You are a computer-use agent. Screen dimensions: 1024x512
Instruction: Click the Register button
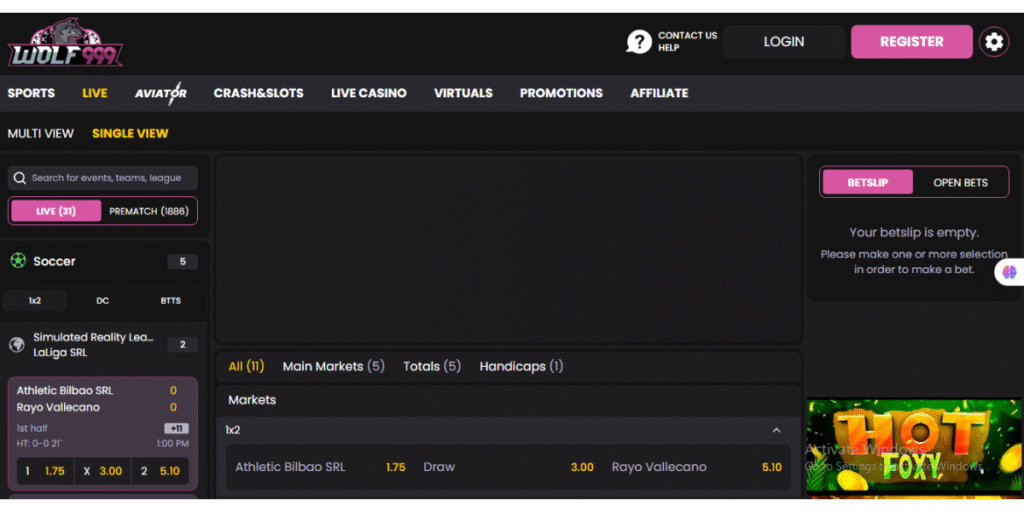pyautogui.click(x=911, y=42)
